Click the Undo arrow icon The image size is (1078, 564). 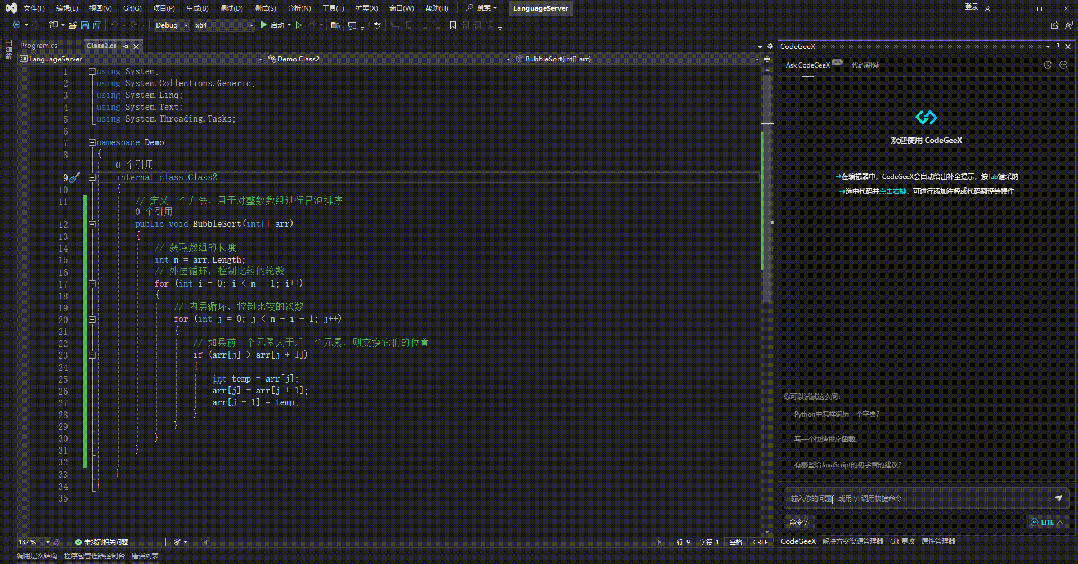click(116, 25)
